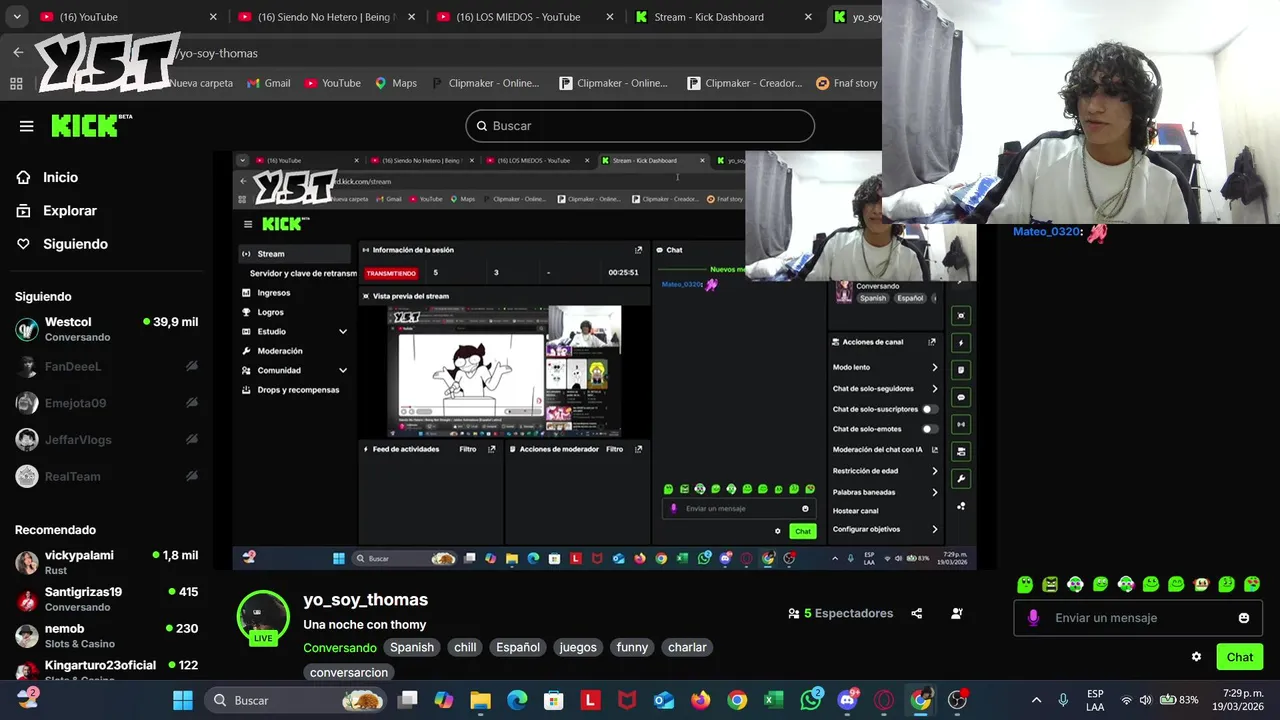Screen dimensions: 1280x720
Task: Focus the Buscar search field on Kick
Action: coord(640,126)
